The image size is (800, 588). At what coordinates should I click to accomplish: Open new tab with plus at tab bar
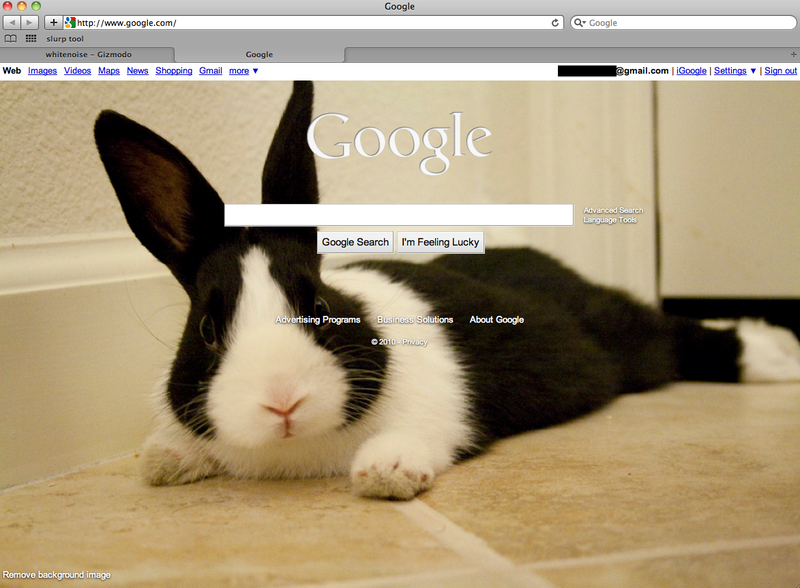click(793, 54)
